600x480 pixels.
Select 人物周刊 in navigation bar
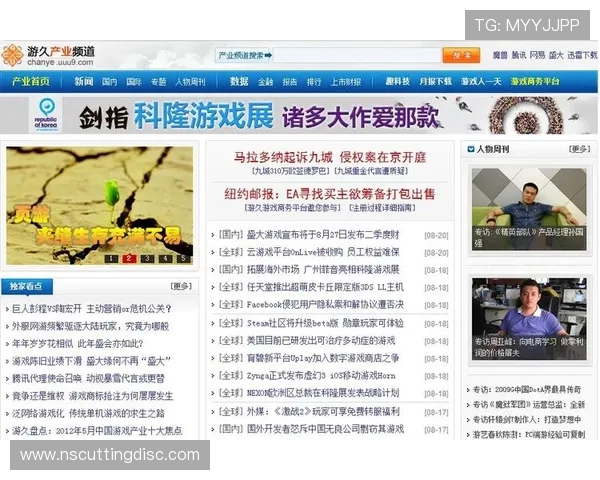(x=191, y=82)
